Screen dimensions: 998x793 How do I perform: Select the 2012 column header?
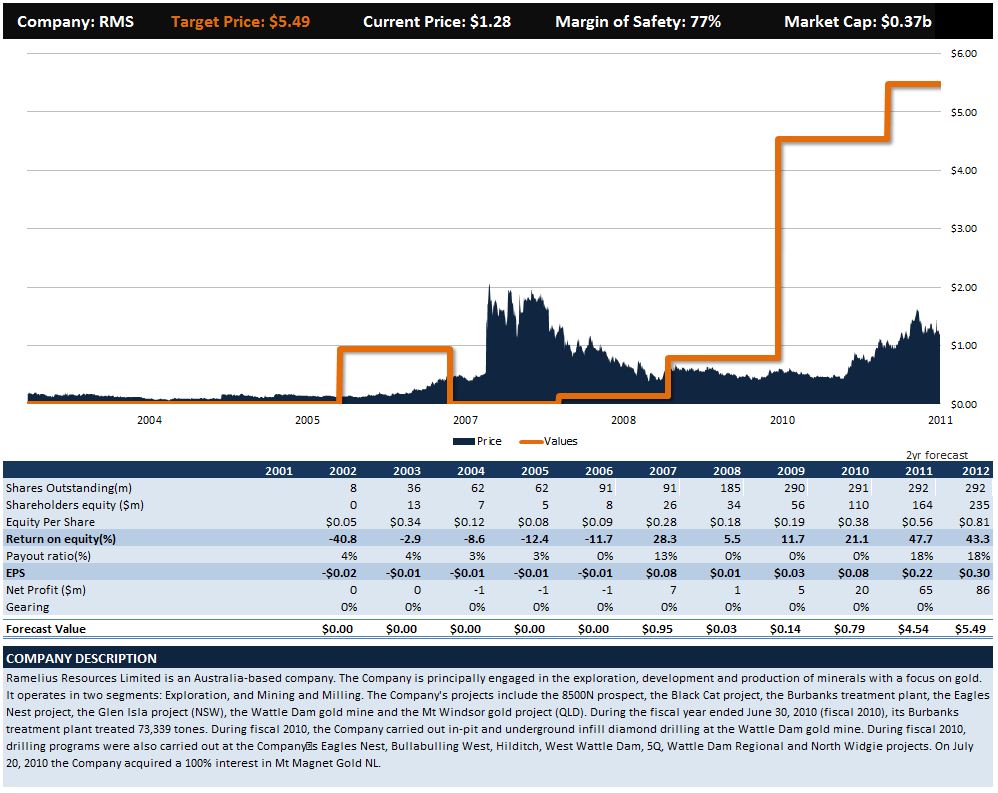click(976, 471)
